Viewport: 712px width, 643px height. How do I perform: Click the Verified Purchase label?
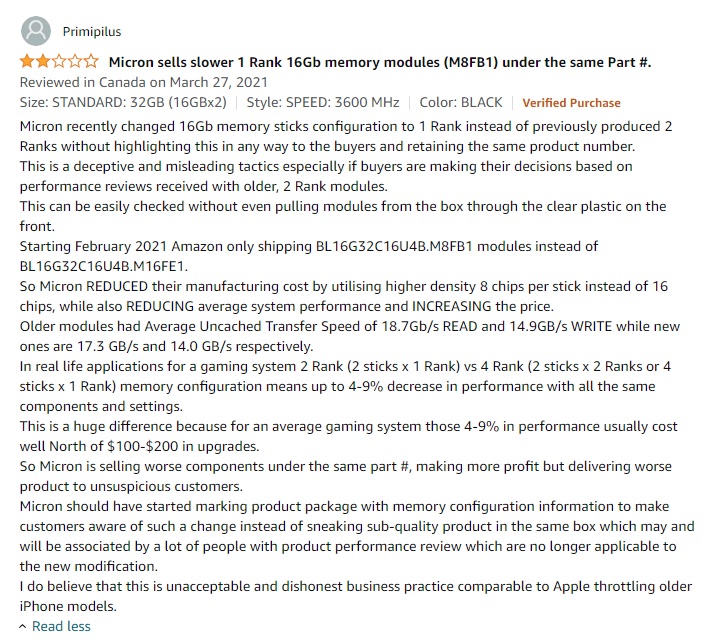click(571, 103)
